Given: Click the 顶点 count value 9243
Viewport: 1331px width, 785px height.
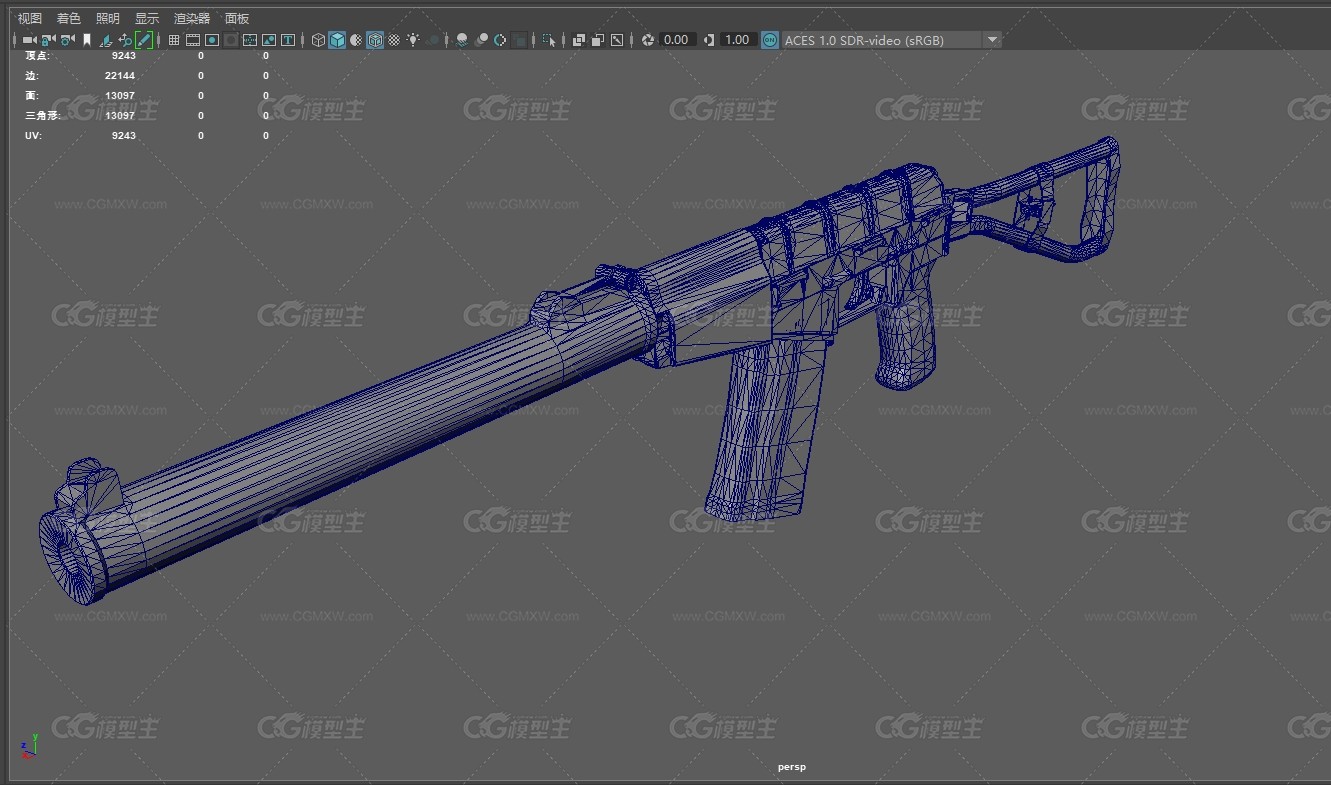Looking at the screenshot, I should tap(124, 56).
